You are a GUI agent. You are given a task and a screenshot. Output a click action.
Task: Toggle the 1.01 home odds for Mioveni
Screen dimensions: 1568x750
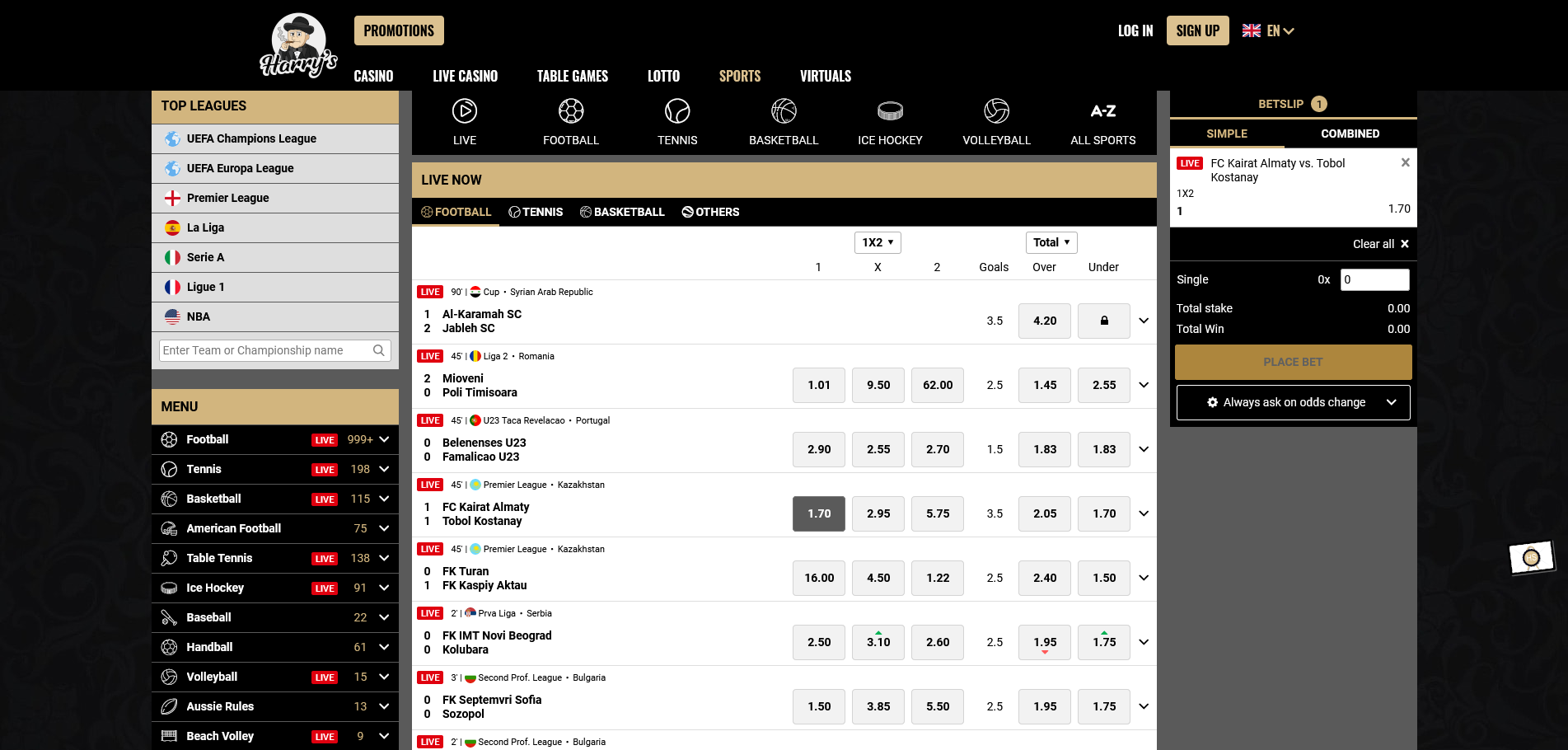pyautogui.click(x=818, y=385)
